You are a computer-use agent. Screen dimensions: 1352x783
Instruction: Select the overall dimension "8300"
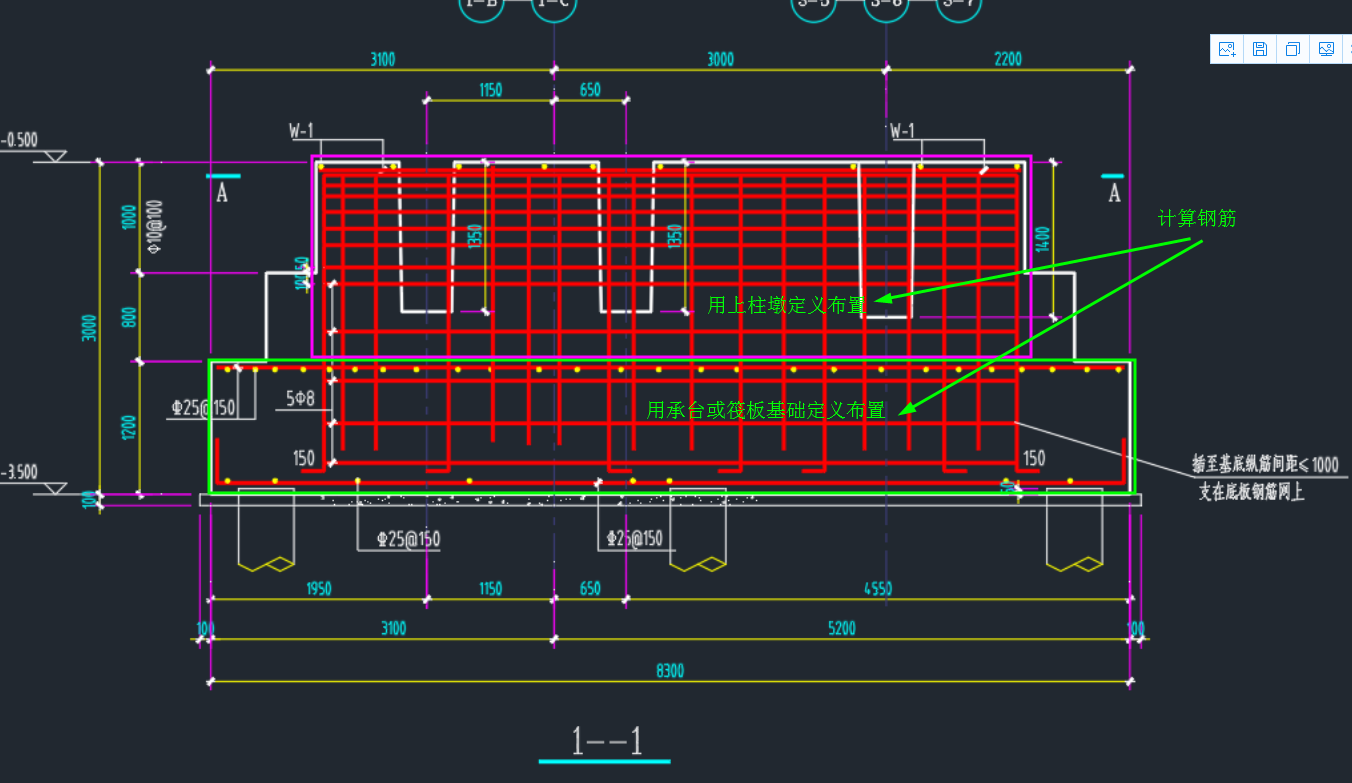tap(670, 671)
